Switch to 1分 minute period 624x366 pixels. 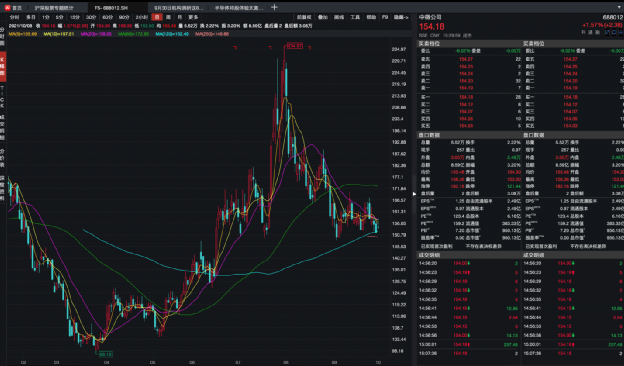[x=46, y=17]
